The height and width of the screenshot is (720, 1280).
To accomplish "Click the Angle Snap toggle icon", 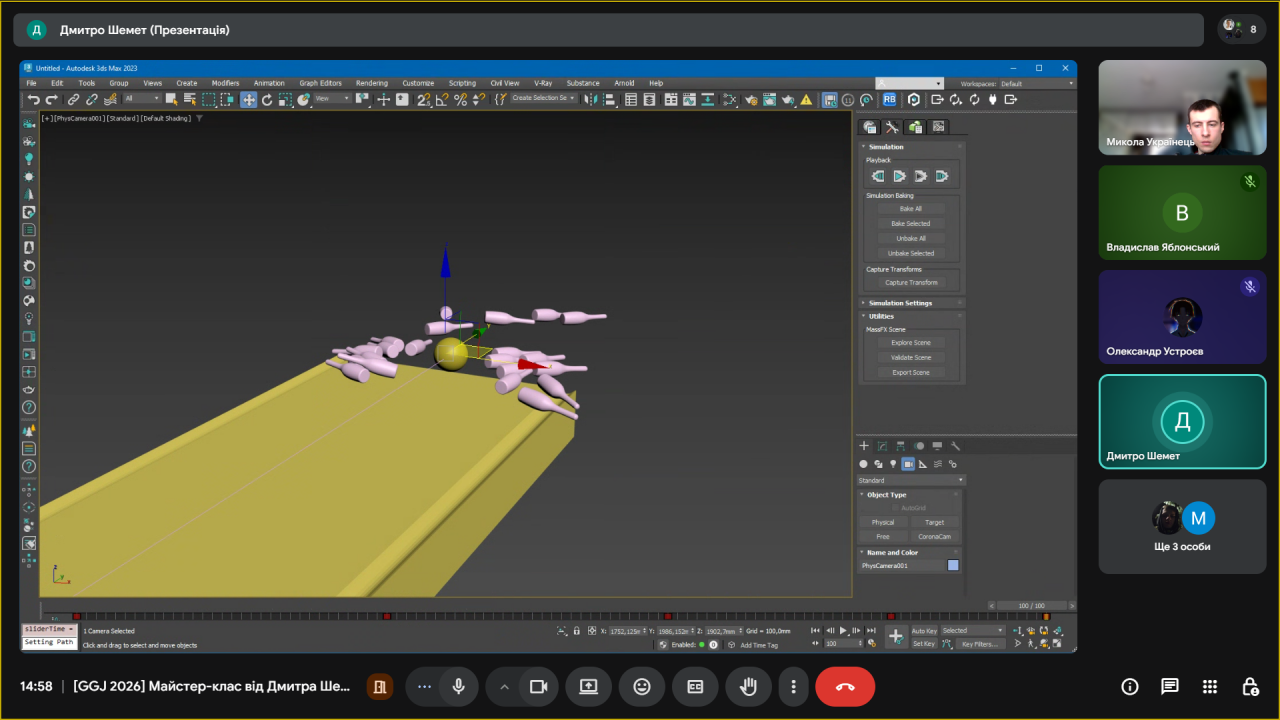I will (x=442, y=99).
